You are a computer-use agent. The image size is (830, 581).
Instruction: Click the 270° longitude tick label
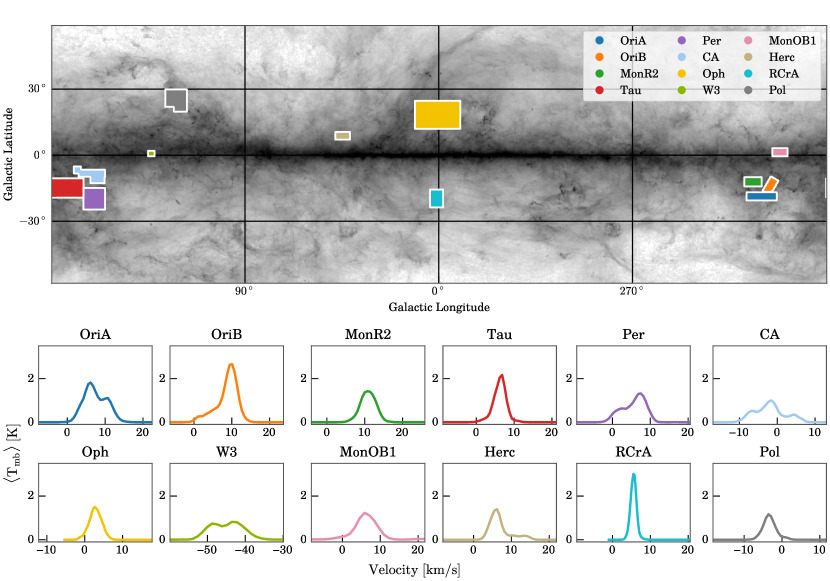coord(632,290)
